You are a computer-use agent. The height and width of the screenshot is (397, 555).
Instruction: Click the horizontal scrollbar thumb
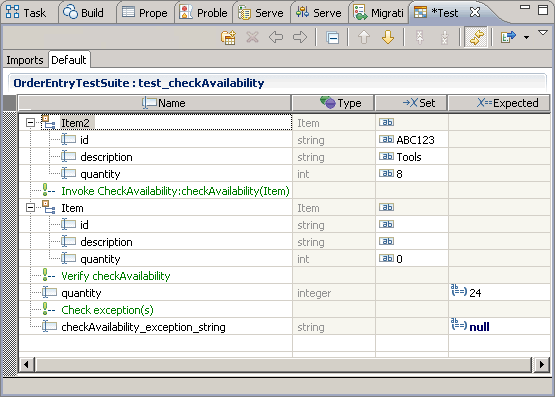coord(283,364)
